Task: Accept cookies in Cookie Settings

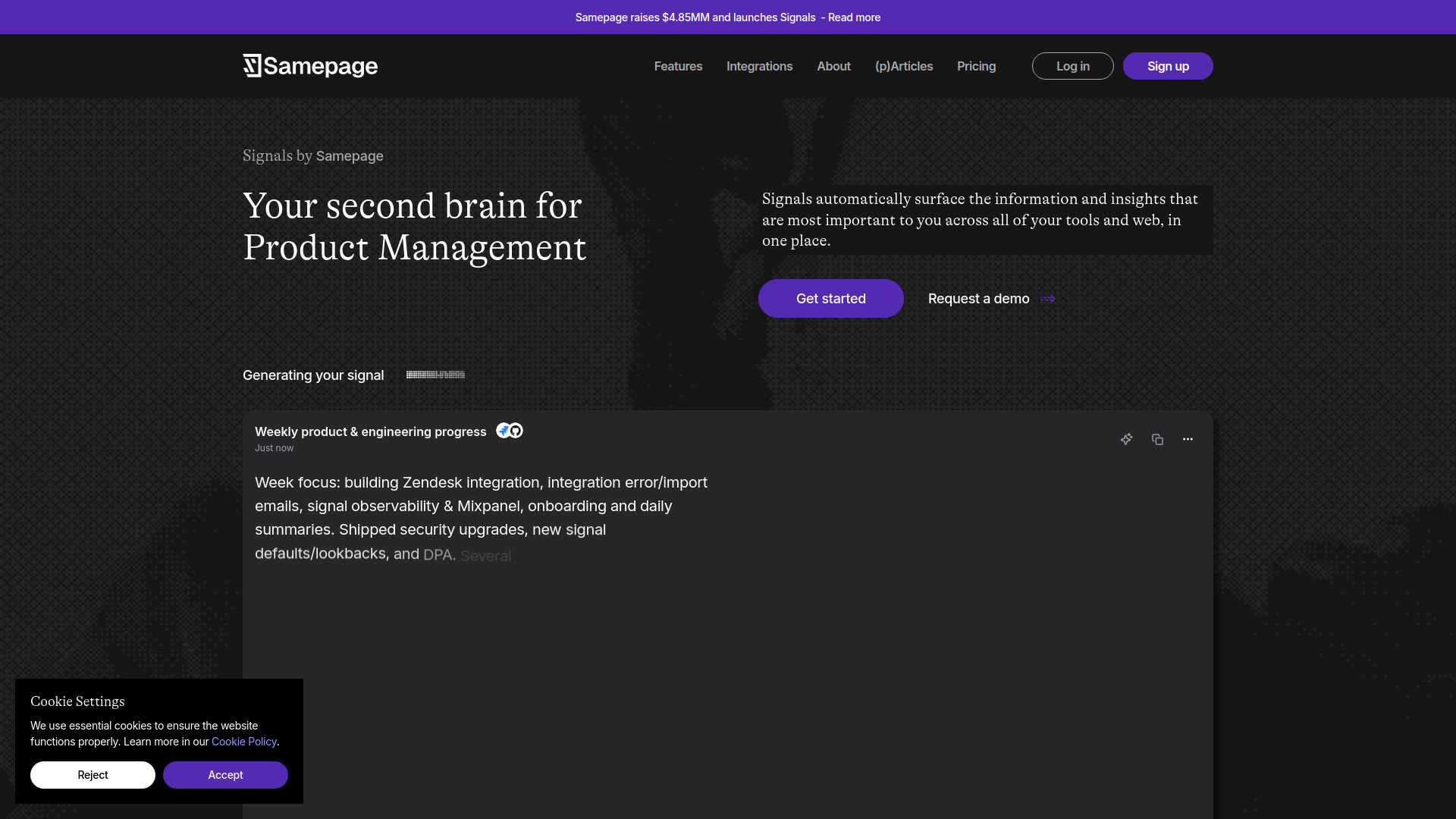Action: (x=225, y=775)
